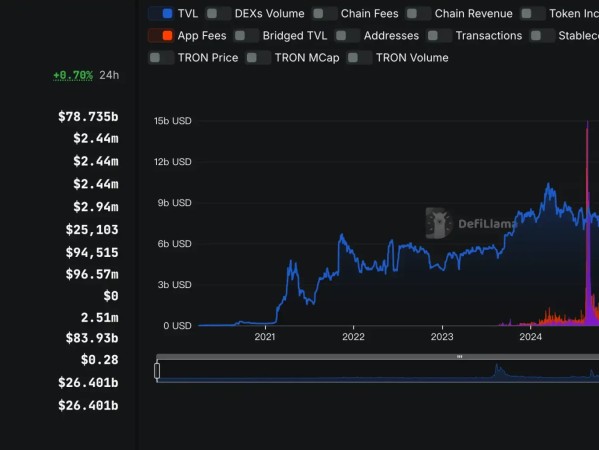This screenshot has width=599, height=450.
Task: Enable the DEXs Volume toggle
Action: 218,14
